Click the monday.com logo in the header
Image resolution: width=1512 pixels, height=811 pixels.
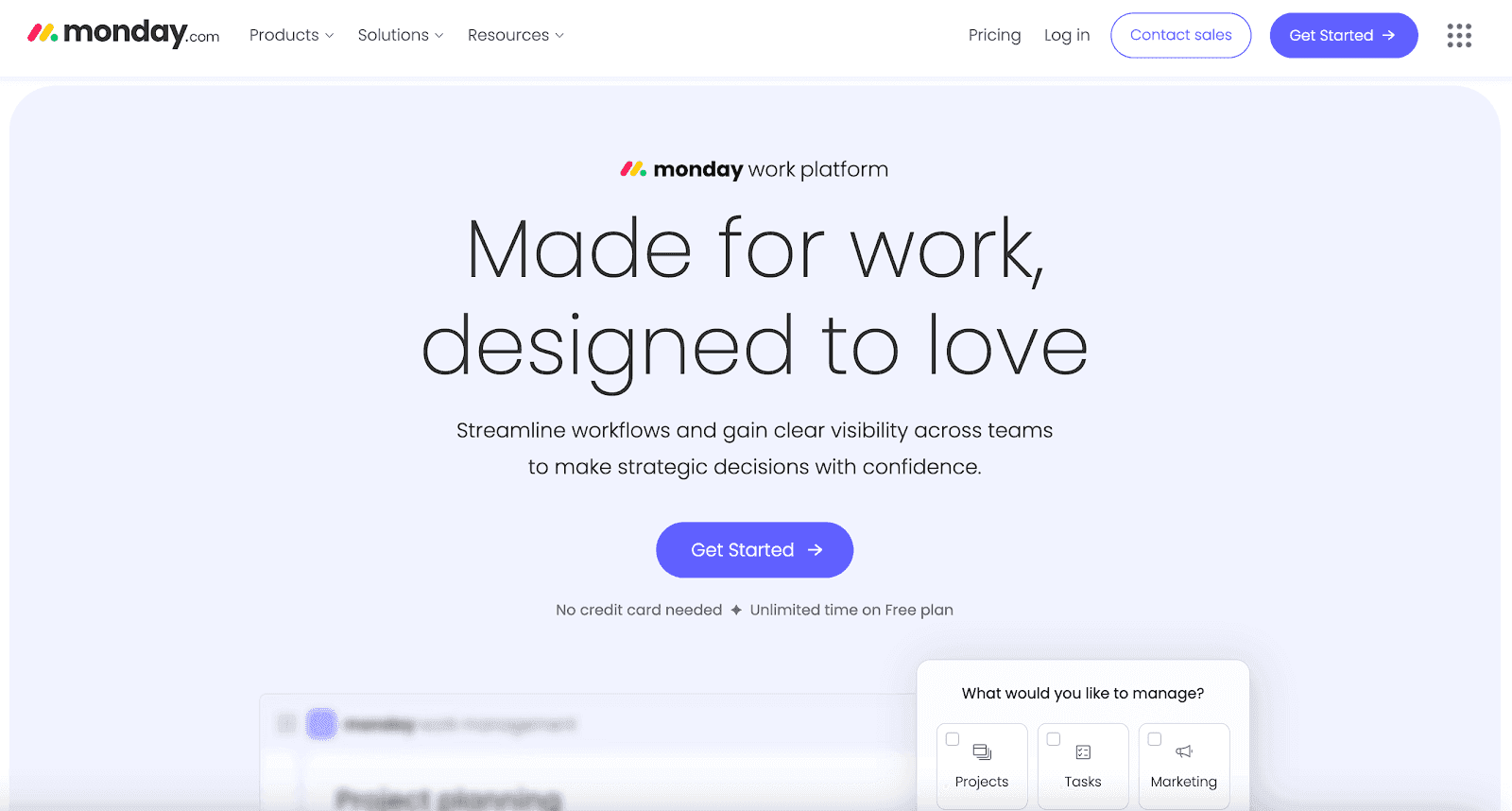pyautogui.click(x=124, y=34)
